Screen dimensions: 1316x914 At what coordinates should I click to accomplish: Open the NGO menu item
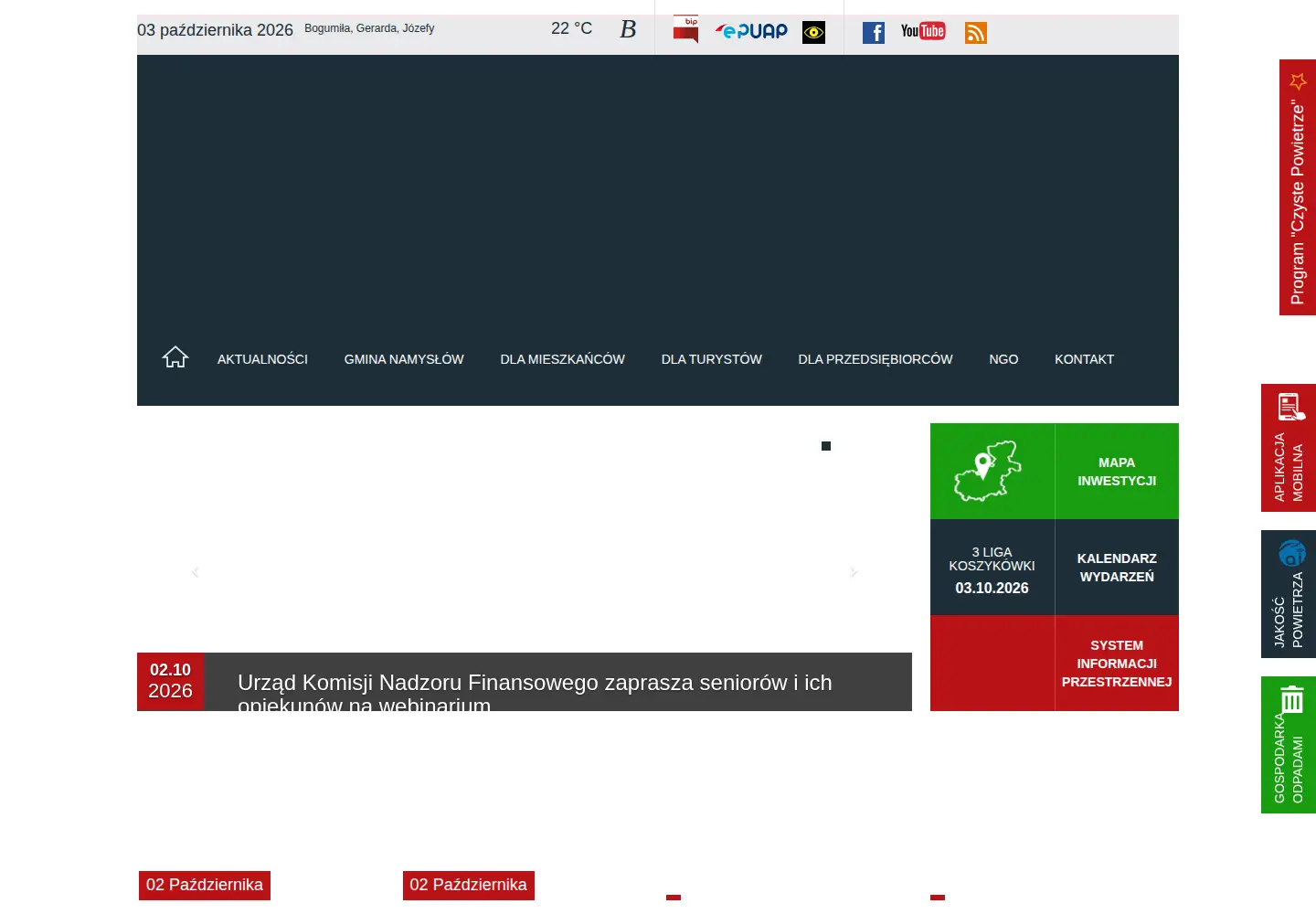coord(1003,359)
